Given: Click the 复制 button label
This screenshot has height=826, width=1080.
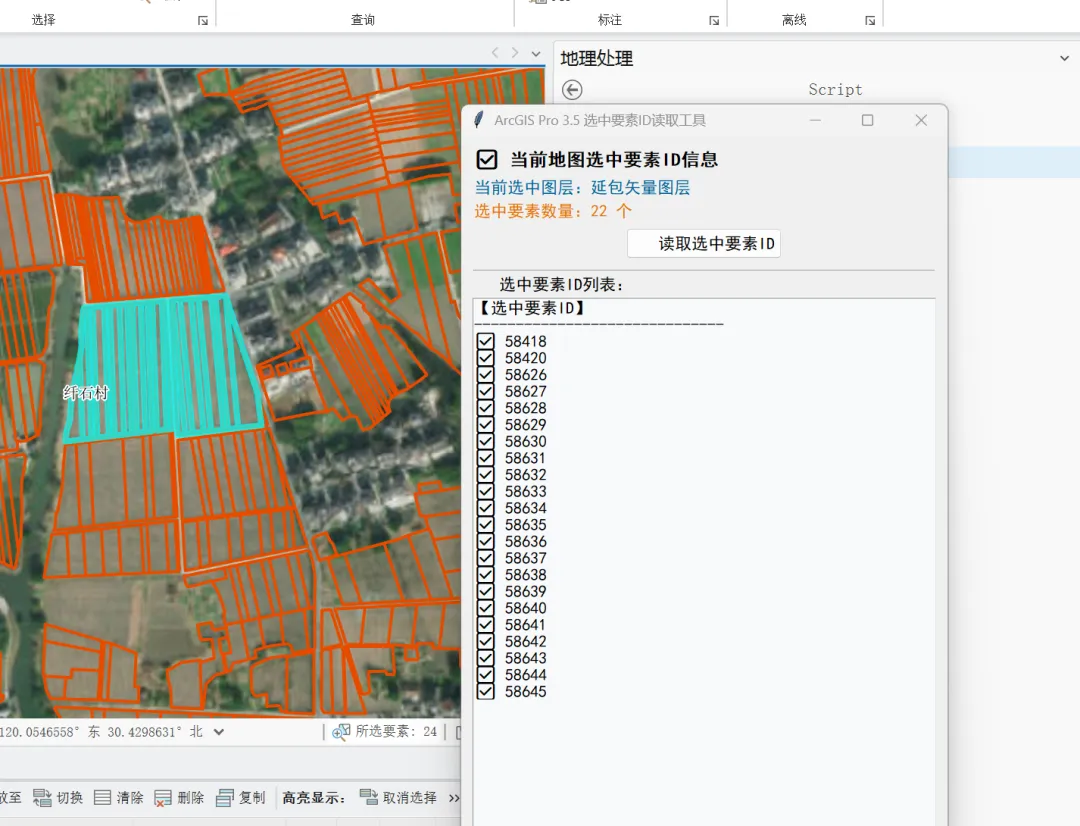Looking at the screenshot, I should [x=252, y=798].
